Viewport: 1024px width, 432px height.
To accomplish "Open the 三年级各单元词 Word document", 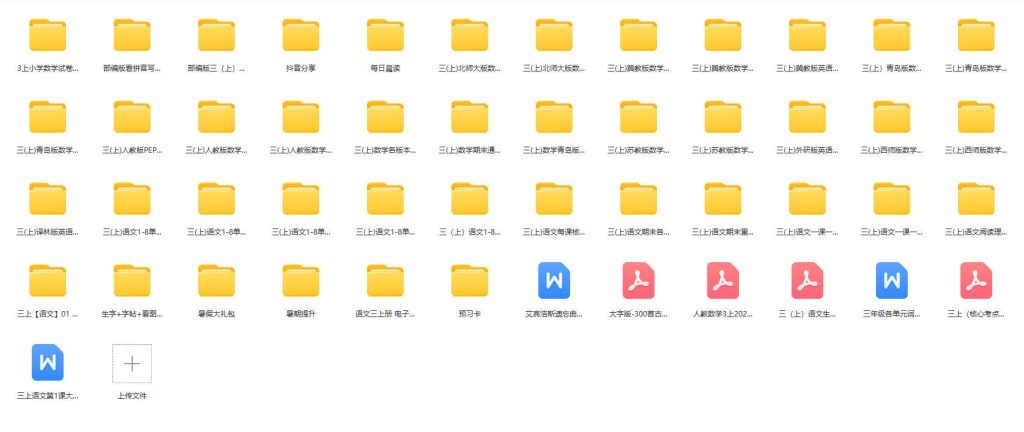I will tap(891, 281).
